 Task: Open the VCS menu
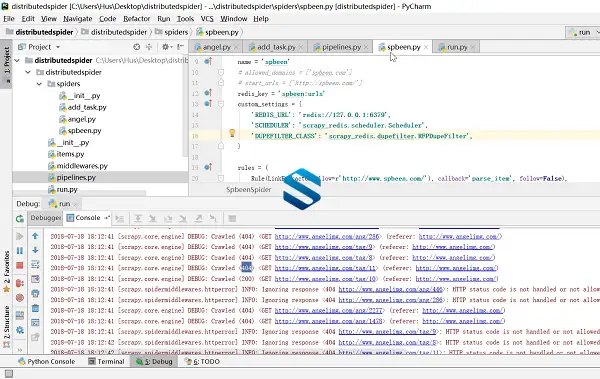pyautogui.click(x=207, y=19)
